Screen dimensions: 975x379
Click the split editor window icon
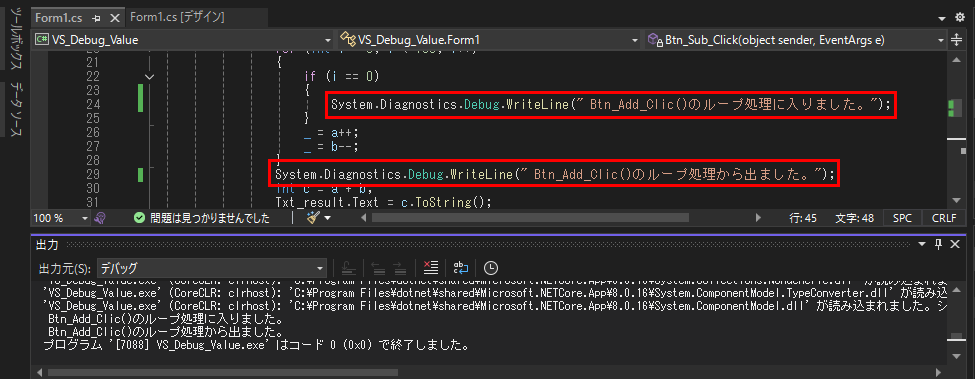(x=957, y=40)
